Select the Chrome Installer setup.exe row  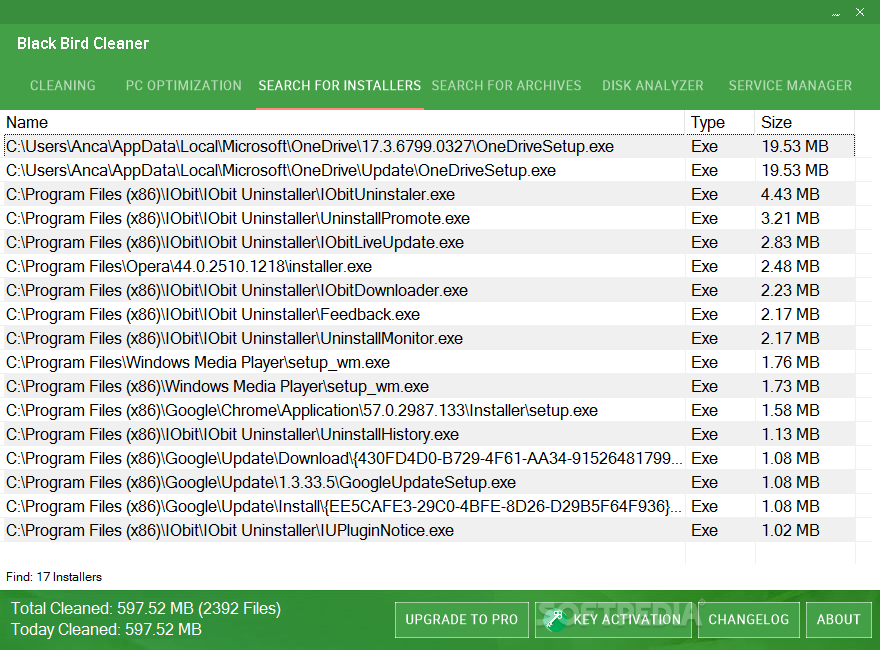point(429,411)
